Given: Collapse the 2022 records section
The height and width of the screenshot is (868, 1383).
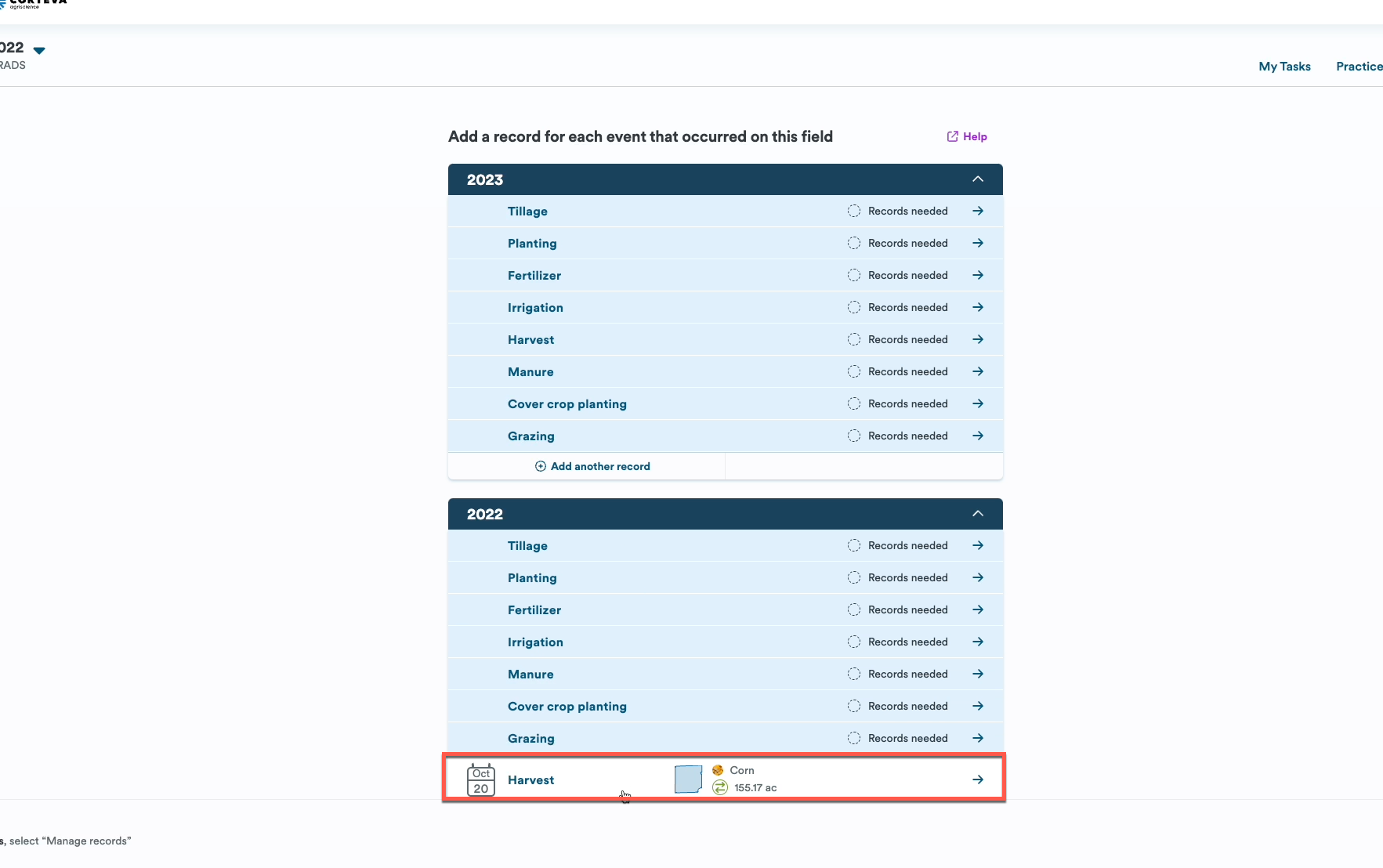Looking at the screenshot, I should pos(977,514).
